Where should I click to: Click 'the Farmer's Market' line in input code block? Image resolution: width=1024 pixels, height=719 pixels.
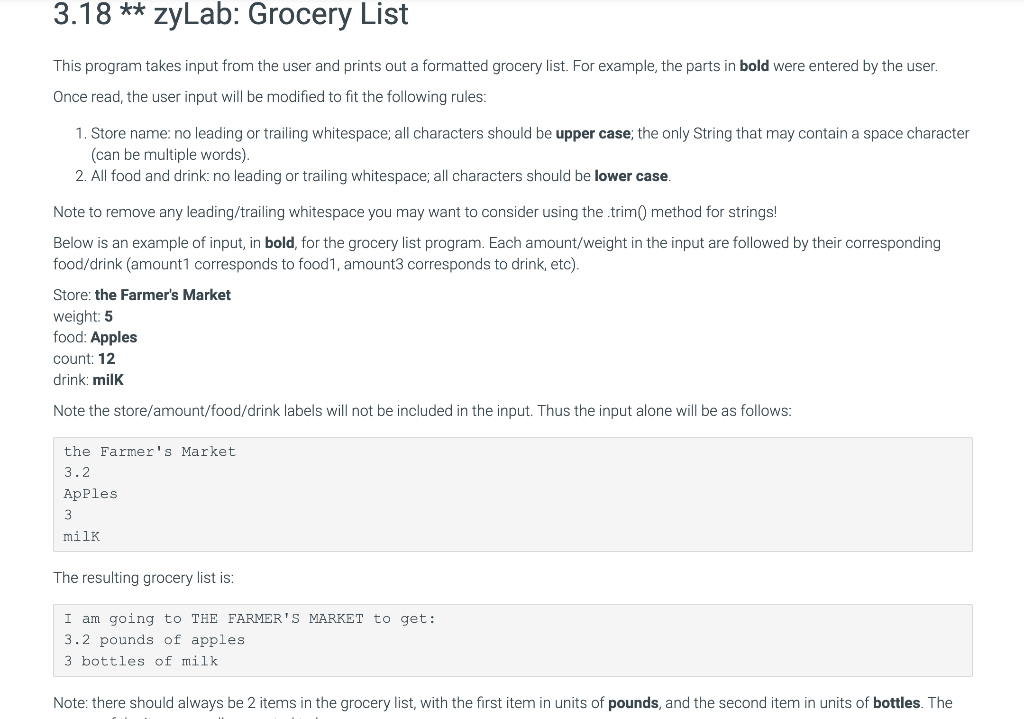click(x=150, y=452)
